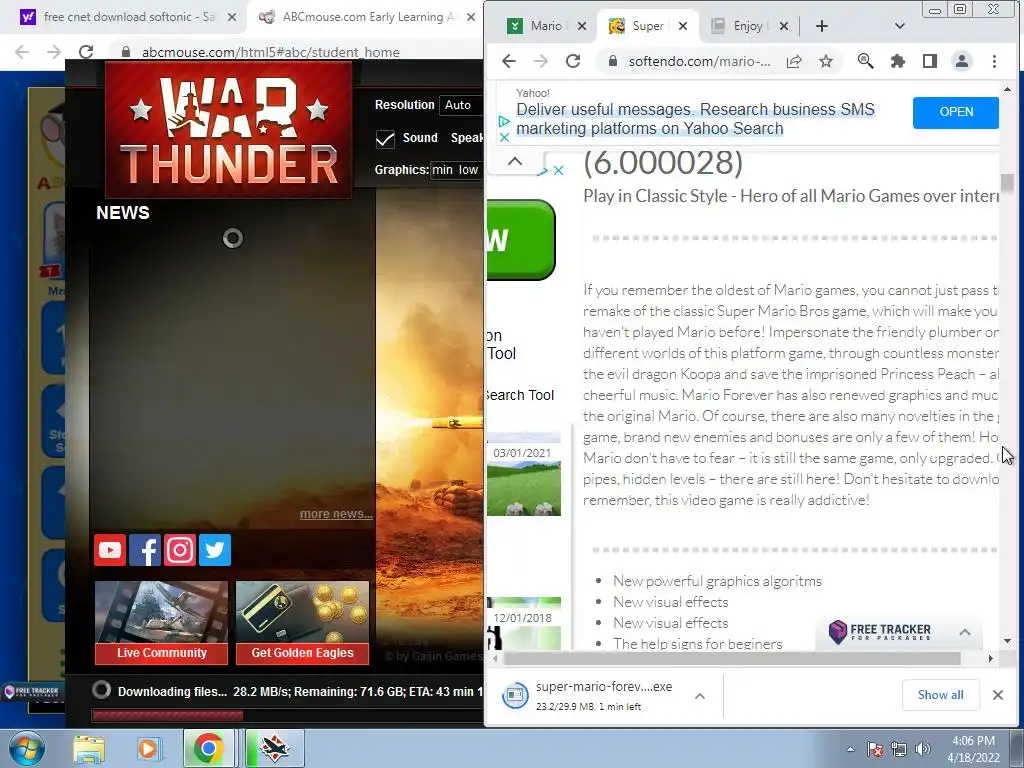Click the horizontal scrollbar on softendo page
Viewport: 1024px width, 768px height.
click(731, 658)
